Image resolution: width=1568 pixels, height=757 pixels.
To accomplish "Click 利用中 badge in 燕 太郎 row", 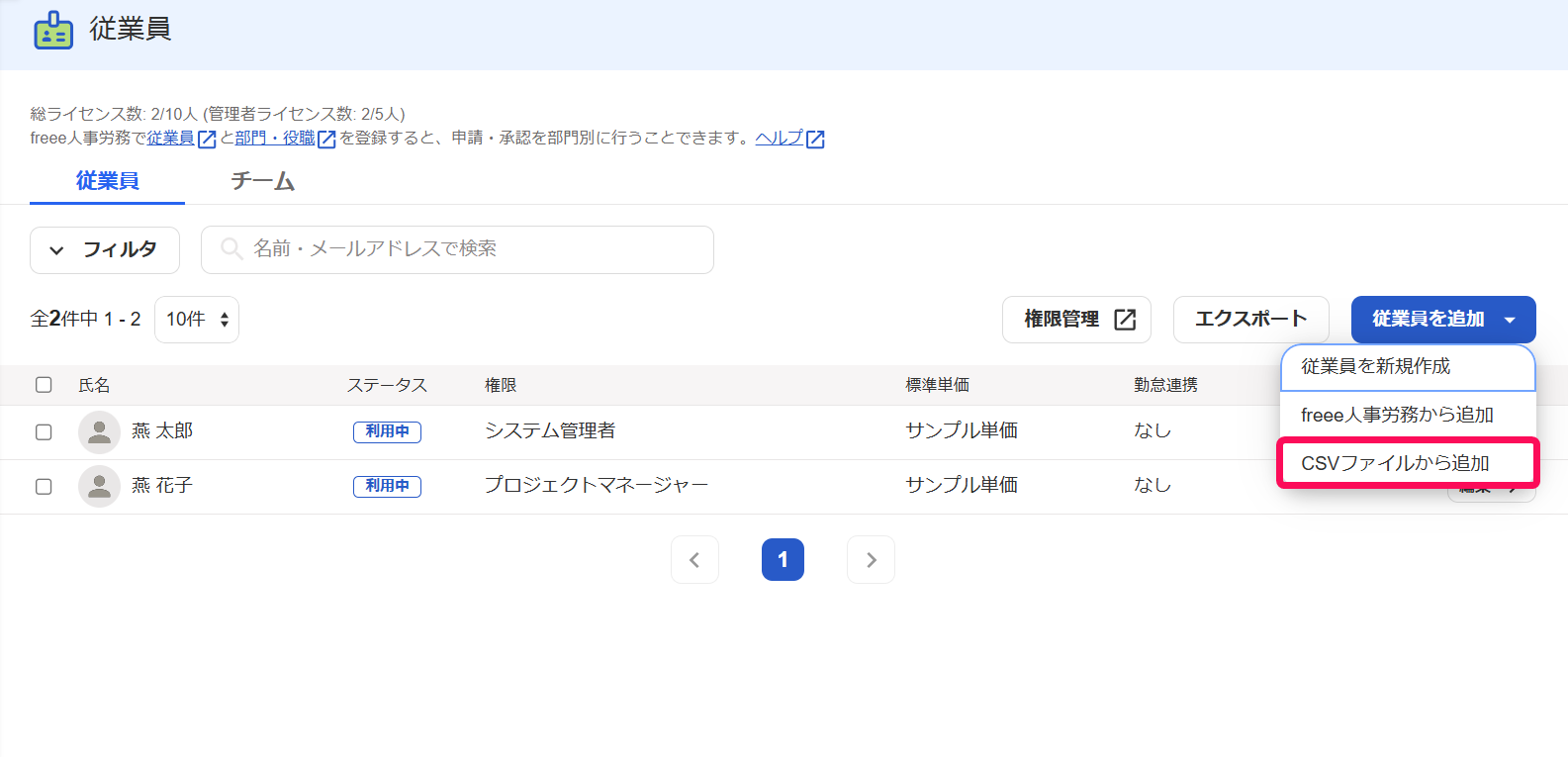I will pos(387,431).
